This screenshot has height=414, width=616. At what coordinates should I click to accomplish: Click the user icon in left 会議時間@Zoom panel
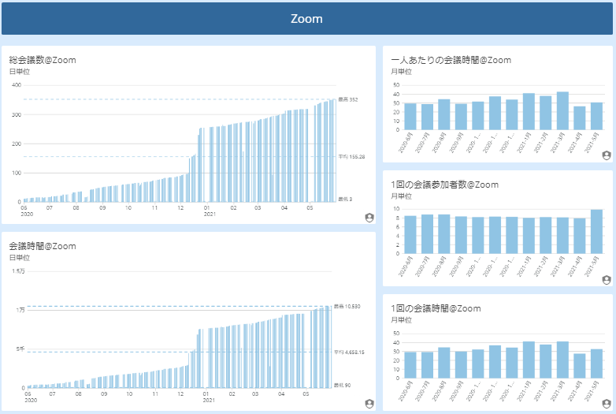369,403
